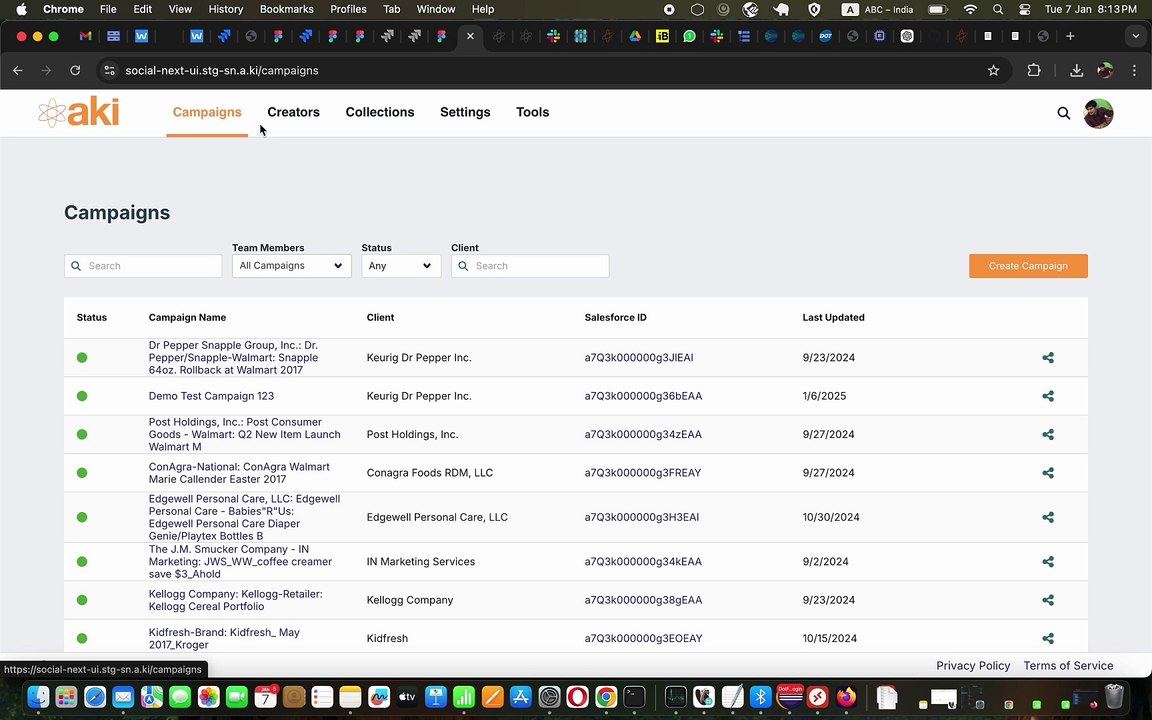Open Chrome Profiles menu
Screen dimensions: 1152x720
coord(348,10)
